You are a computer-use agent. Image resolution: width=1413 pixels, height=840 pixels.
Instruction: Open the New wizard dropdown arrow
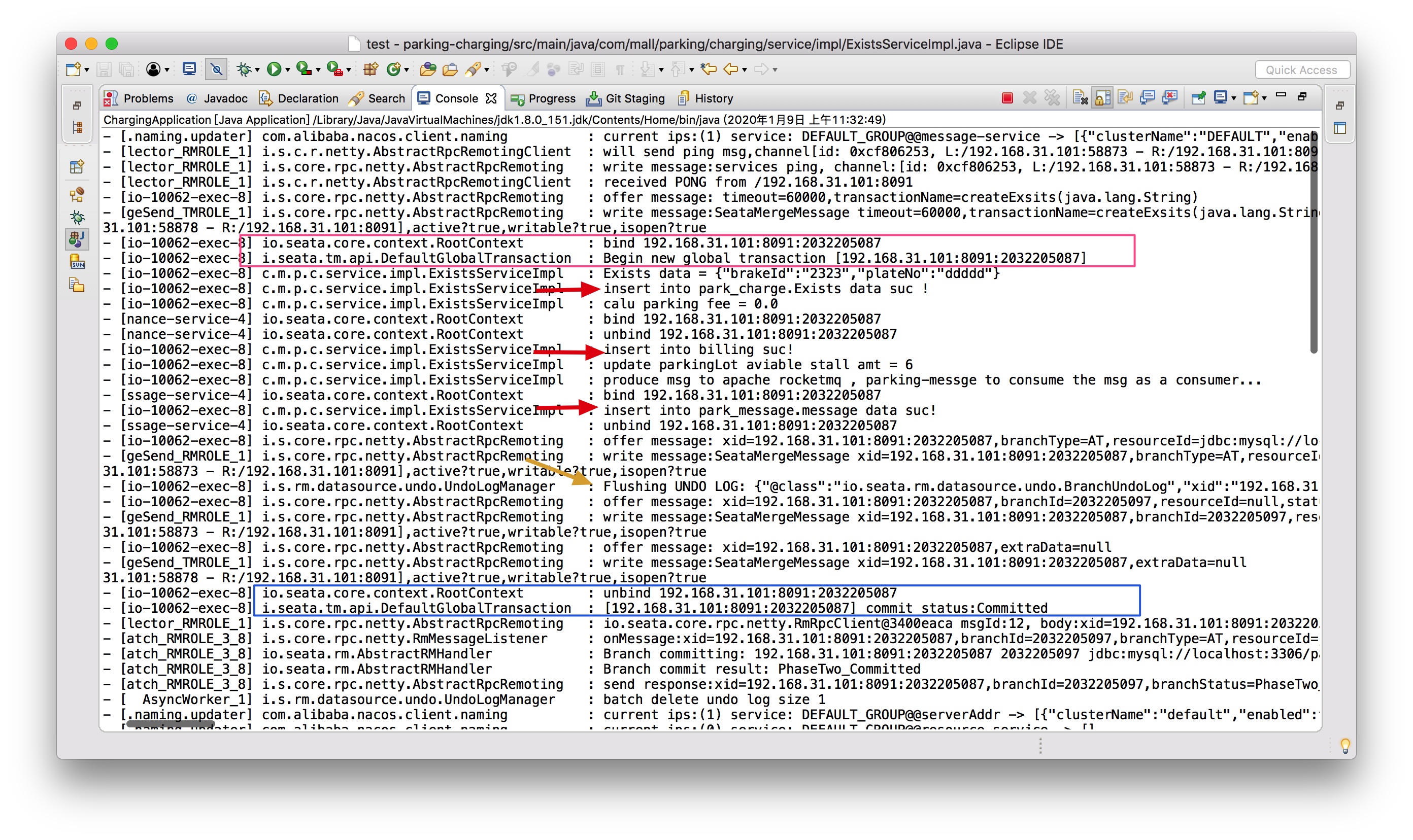click(87, 70)
